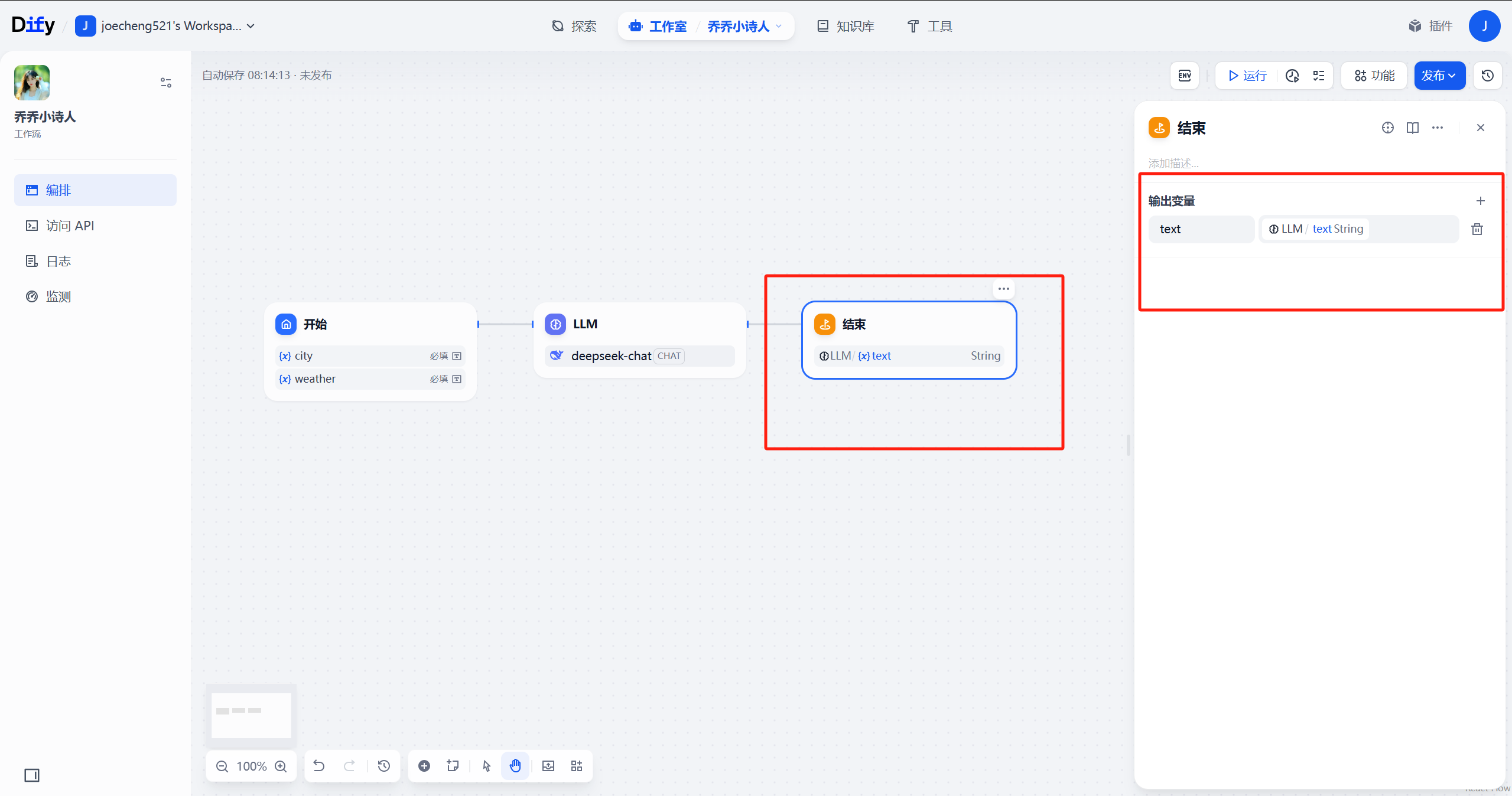The width and height of the screenshot is (1512, 796).
Task: Toggle the left sidebar collapse icon
Action: tap(32, 775)
